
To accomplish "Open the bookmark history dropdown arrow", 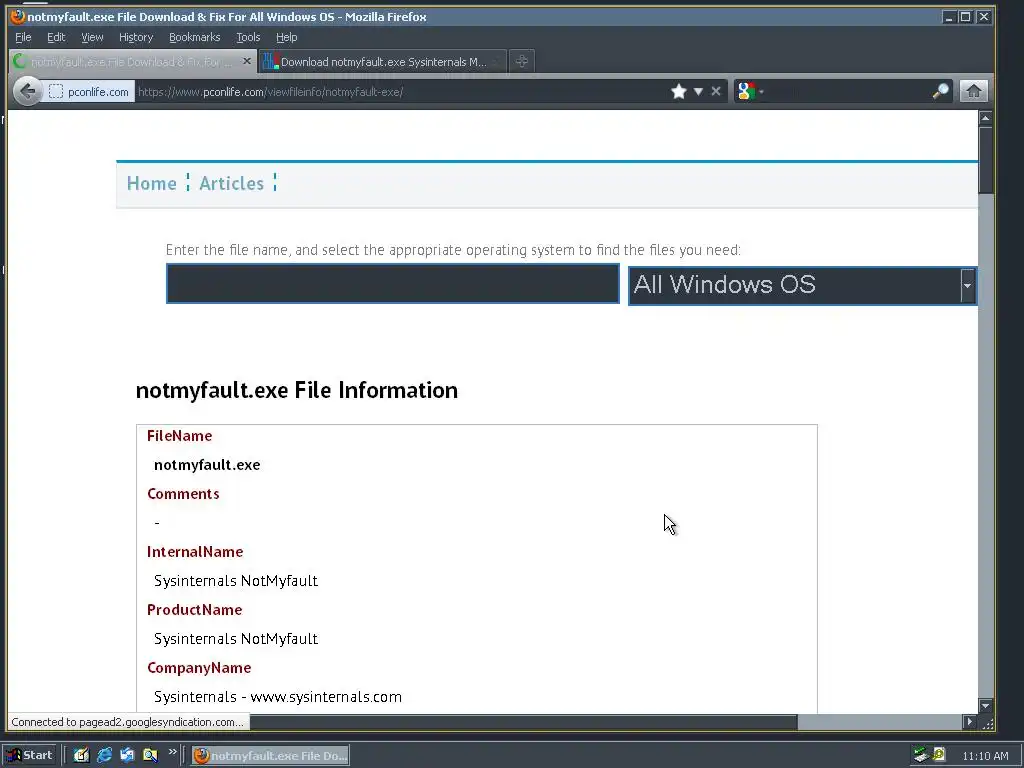I will 698,91.
